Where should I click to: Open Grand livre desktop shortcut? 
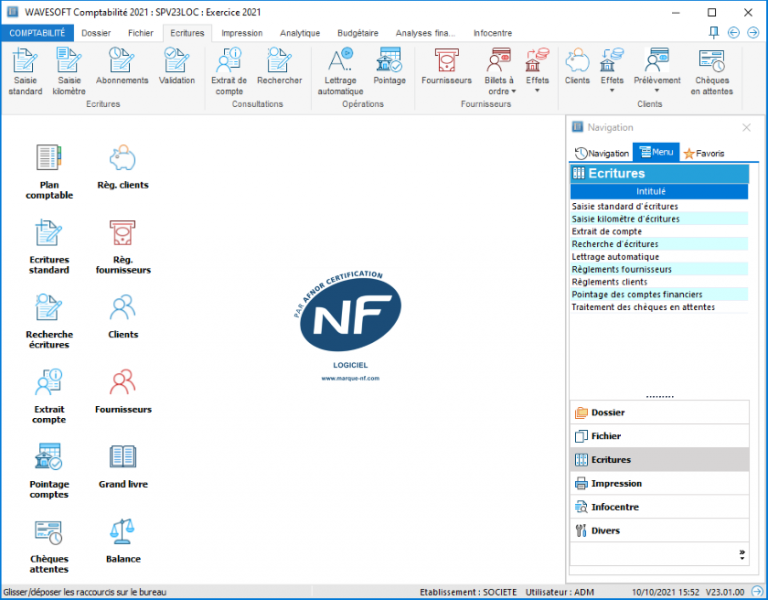pyautogui.click(x=123, y=467)
